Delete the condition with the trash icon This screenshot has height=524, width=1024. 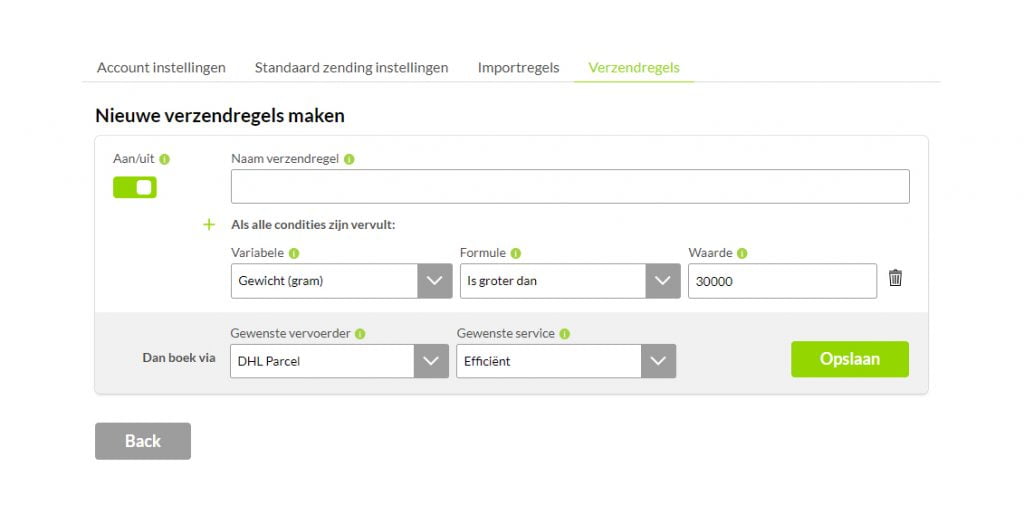(x=895, y=278)
